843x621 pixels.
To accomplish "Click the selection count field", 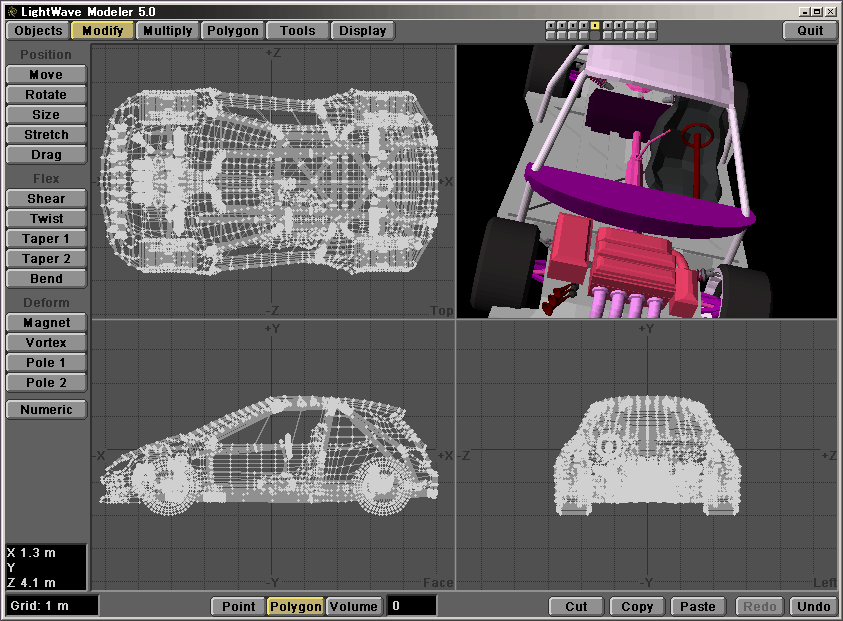I will [411, 606].
